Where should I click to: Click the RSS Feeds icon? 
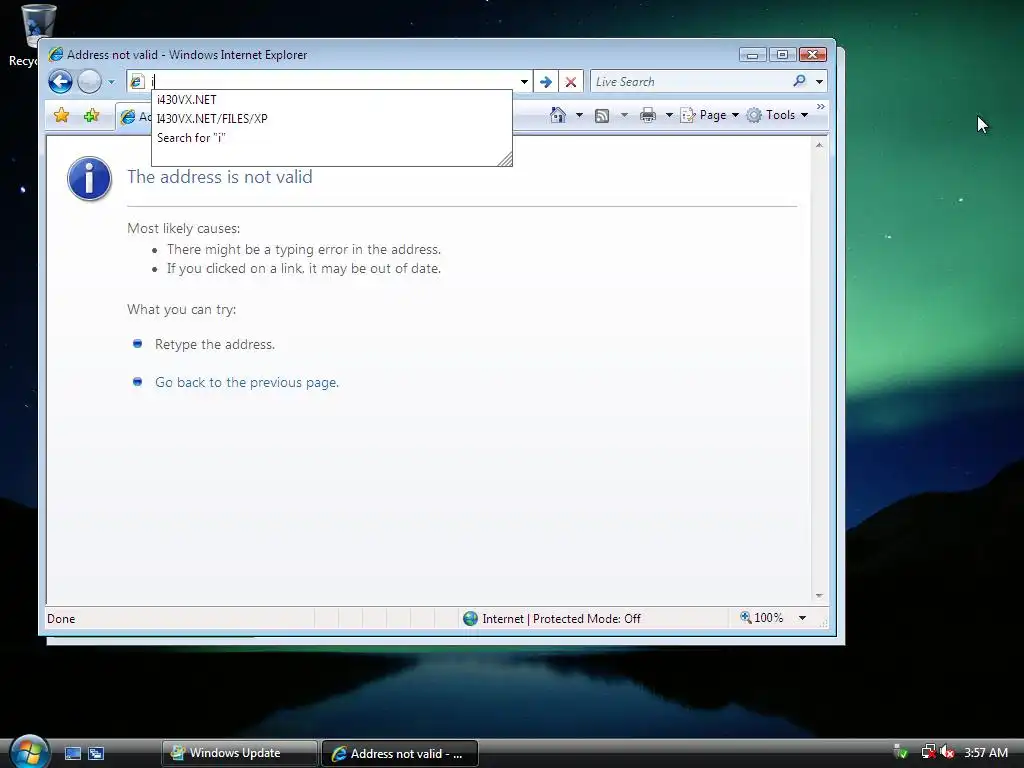[602, 116]
